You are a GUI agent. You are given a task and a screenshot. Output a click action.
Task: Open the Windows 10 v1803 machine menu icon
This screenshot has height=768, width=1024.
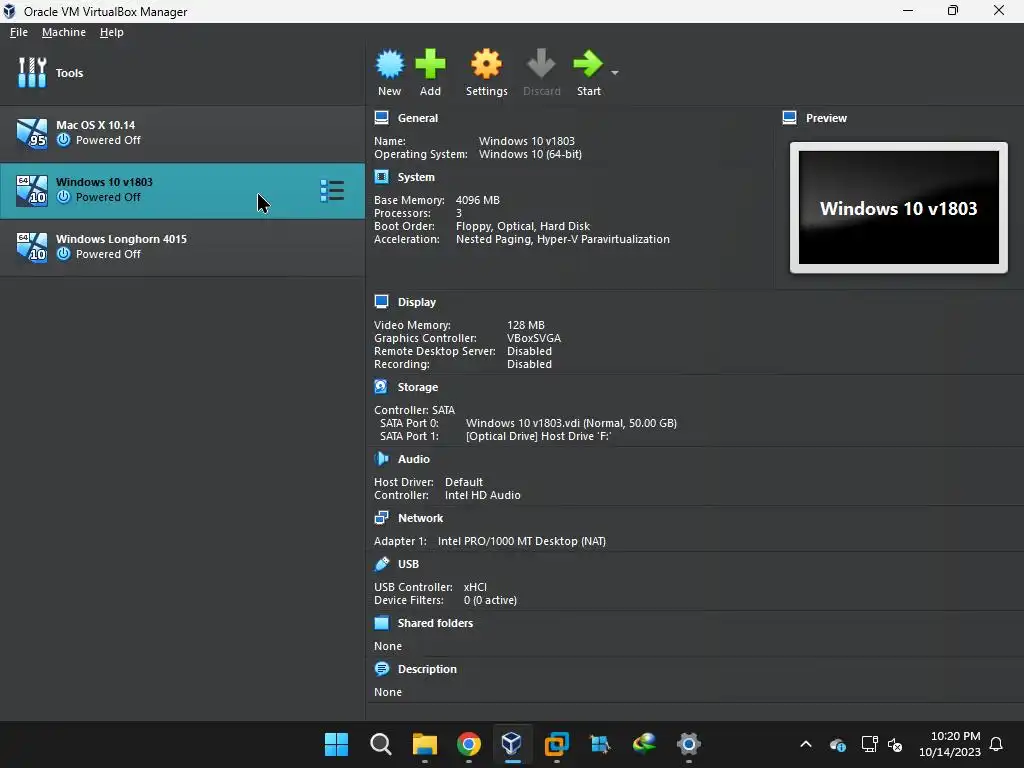[x=332, y=191]
